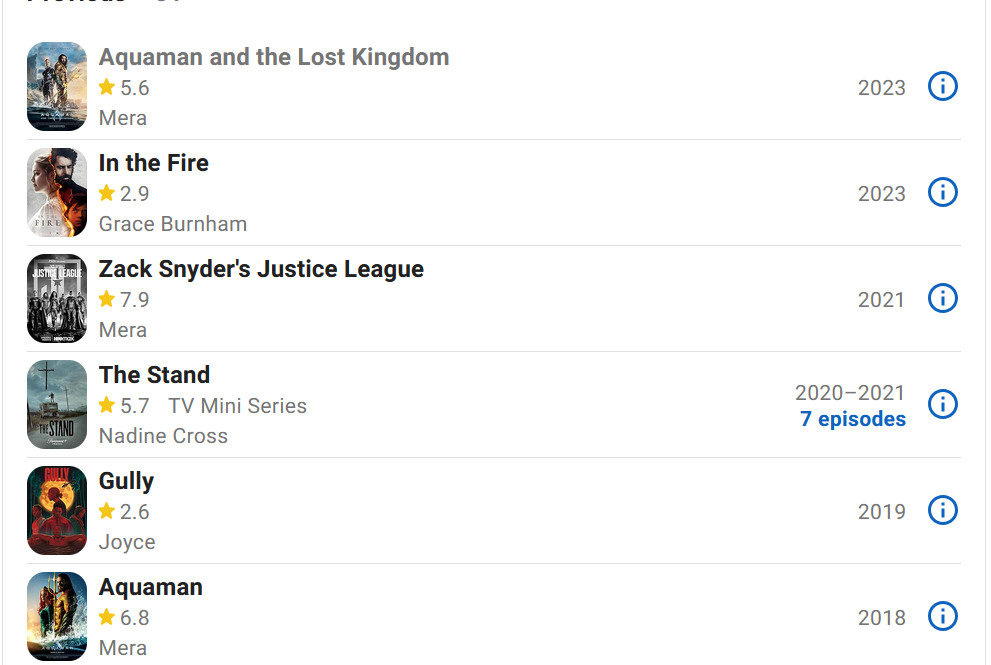Open The Stand info button

coord(942,404)
